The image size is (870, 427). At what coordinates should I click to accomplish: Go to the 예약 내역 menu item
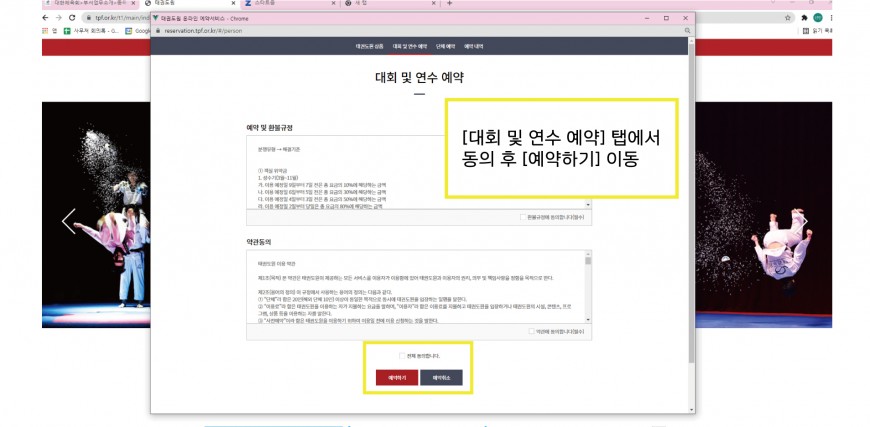pyautogui.click(x=474, y=46)
